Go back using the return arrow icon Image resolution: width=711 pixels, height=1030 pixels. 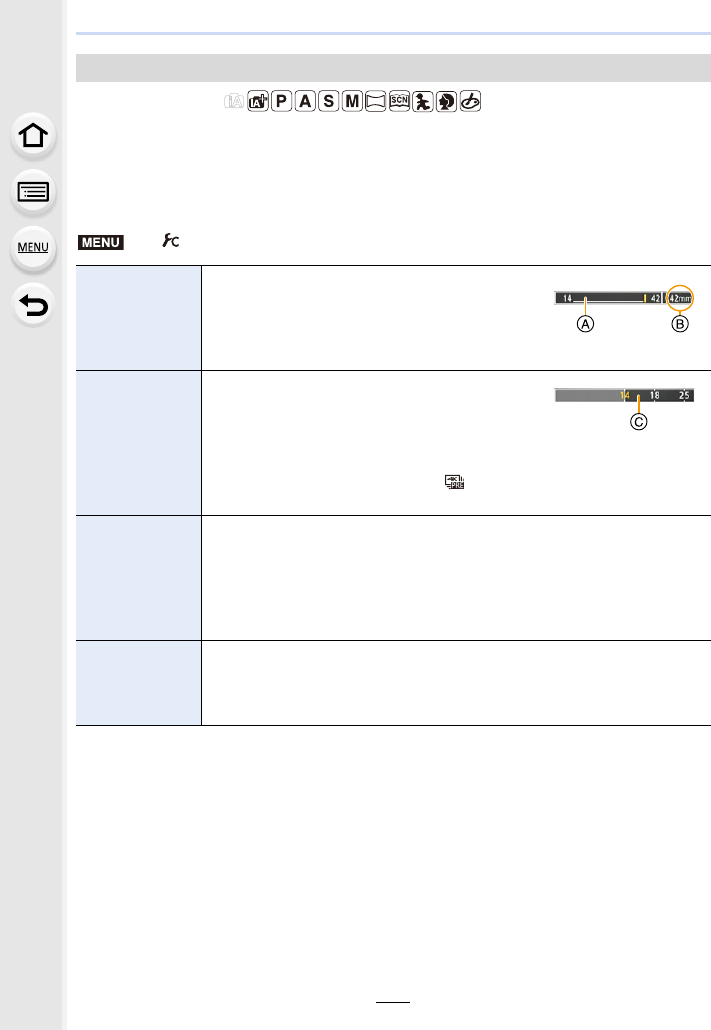33,306
